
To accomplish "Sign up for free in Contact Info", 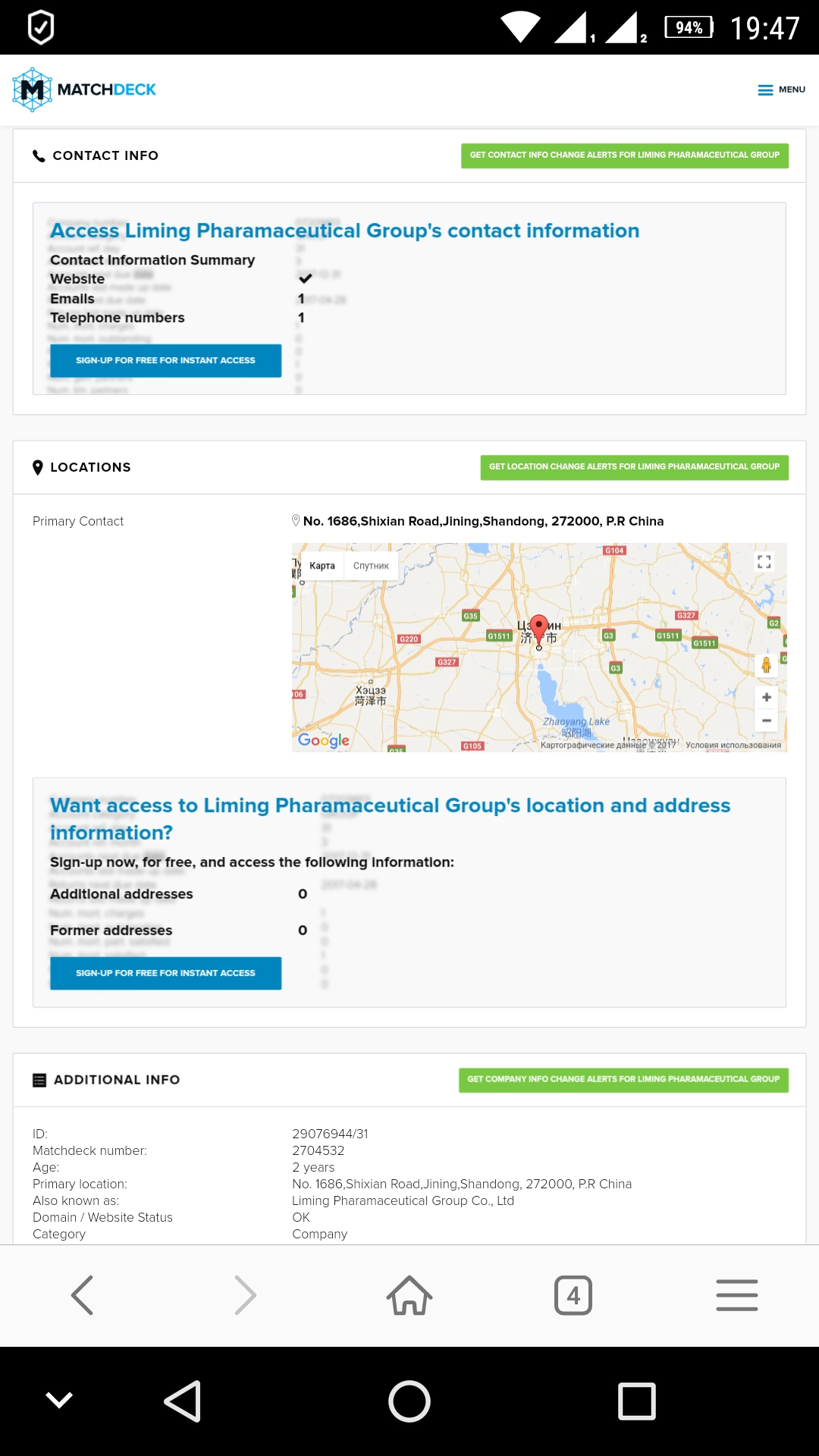I will 165,361.
